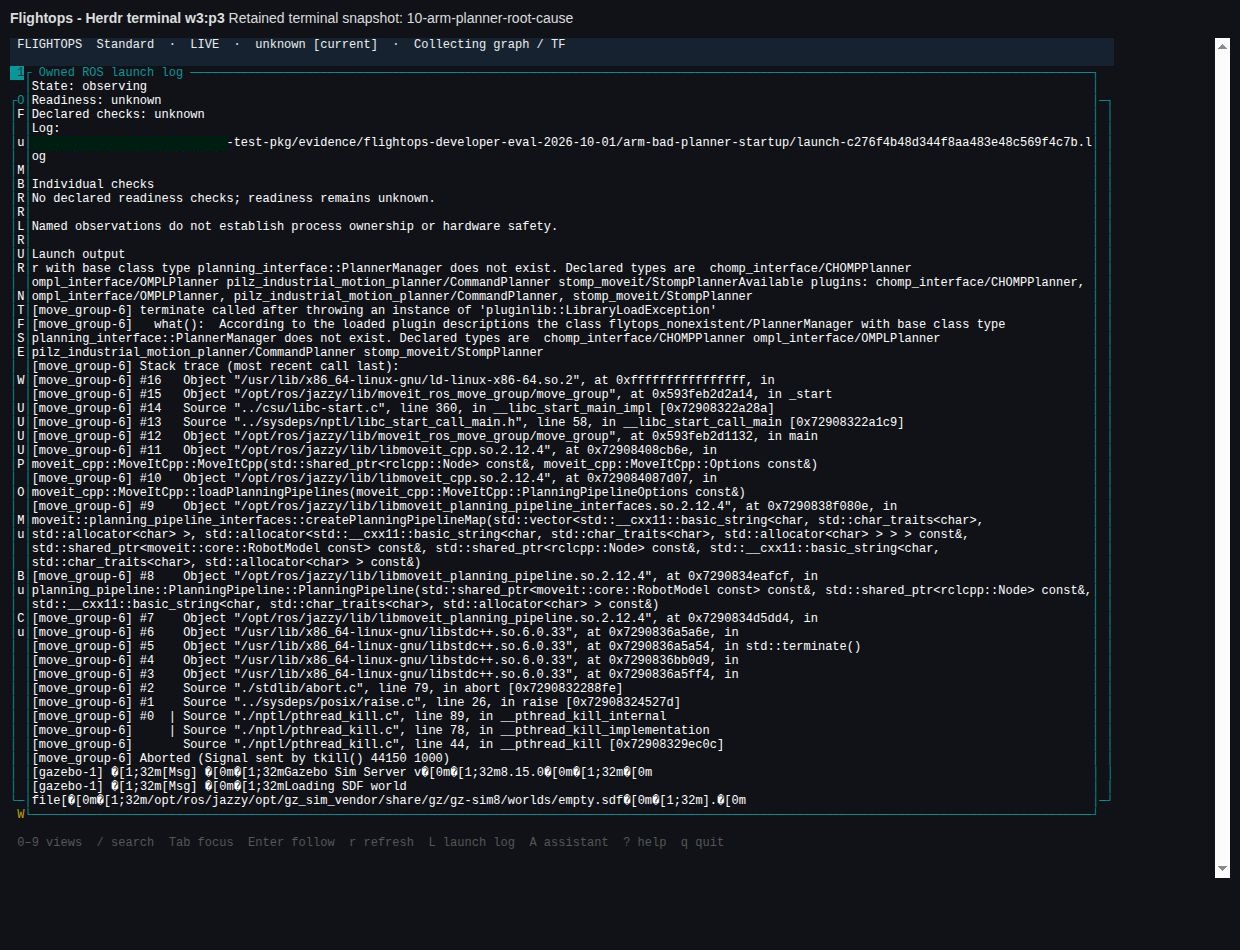Viewport: 1240px width, 950px height.
Task: Click stack frame #0 __pthread_kill_internal line
Action: [x=349, y=716]
